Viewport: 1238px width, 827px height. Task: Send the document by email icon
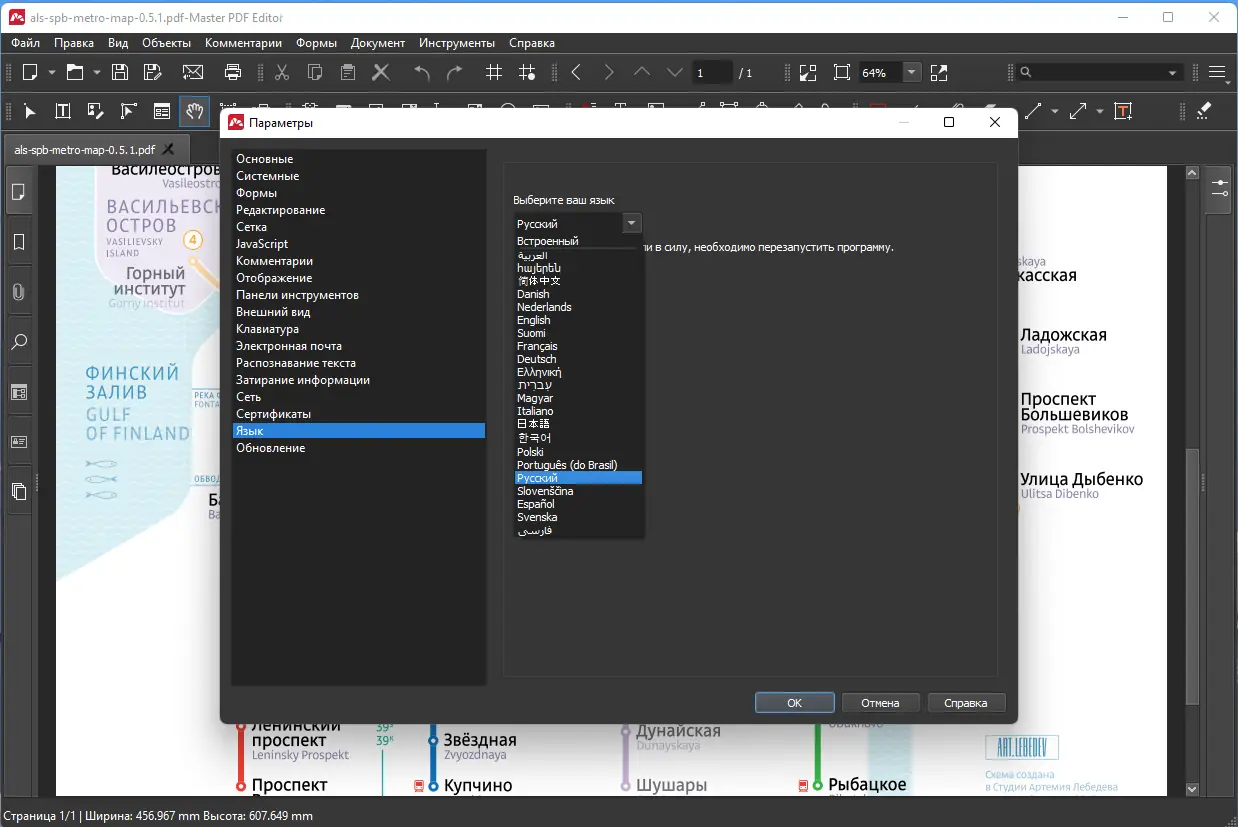click(192, 72)
